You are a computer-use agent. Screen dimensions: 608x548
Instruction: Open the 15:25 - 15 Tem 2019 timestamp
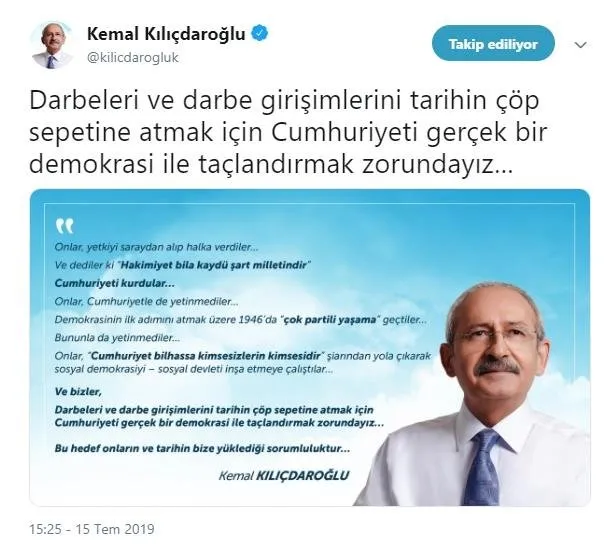(x=92, y=529)
